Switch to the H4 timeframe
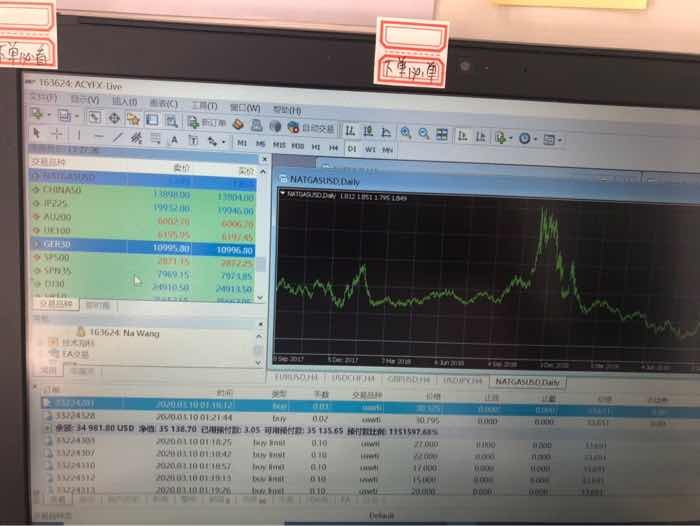This screenshot has width=700, height=526. click(333, 147)
